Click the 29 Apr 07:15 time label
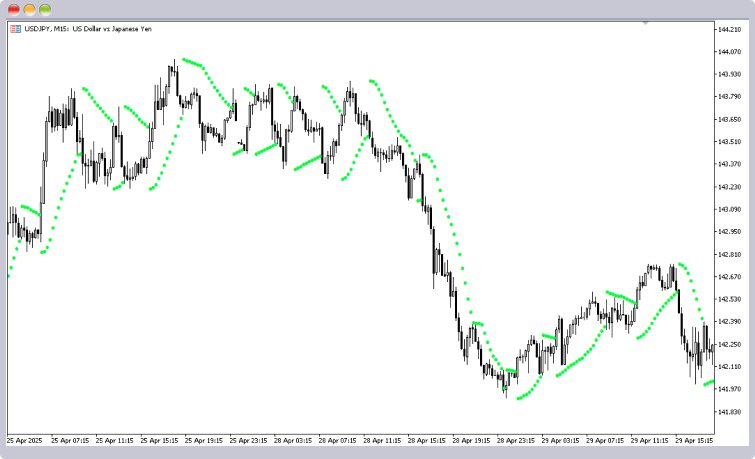 [x=608, y=440]
